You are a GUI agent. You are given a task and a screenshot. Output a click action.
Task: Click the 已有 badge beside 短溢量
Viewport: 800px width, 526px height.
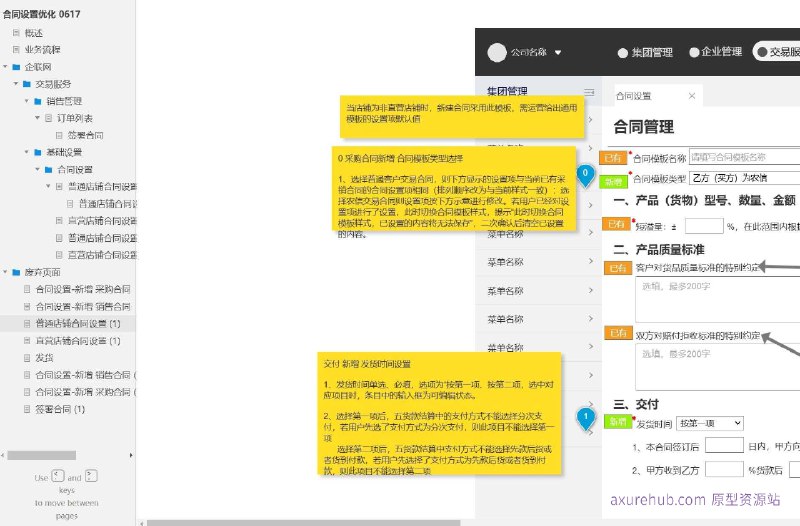tap(616, 223)
